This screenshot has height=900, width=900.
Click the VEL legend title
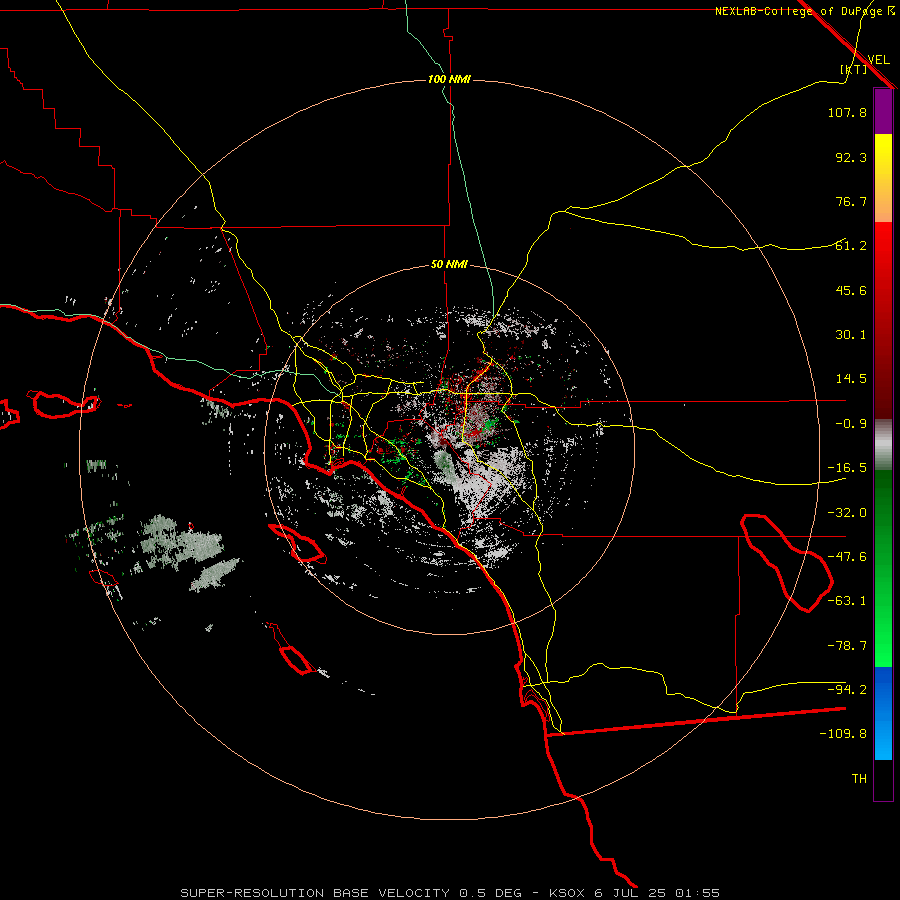(x=879, y=60)
